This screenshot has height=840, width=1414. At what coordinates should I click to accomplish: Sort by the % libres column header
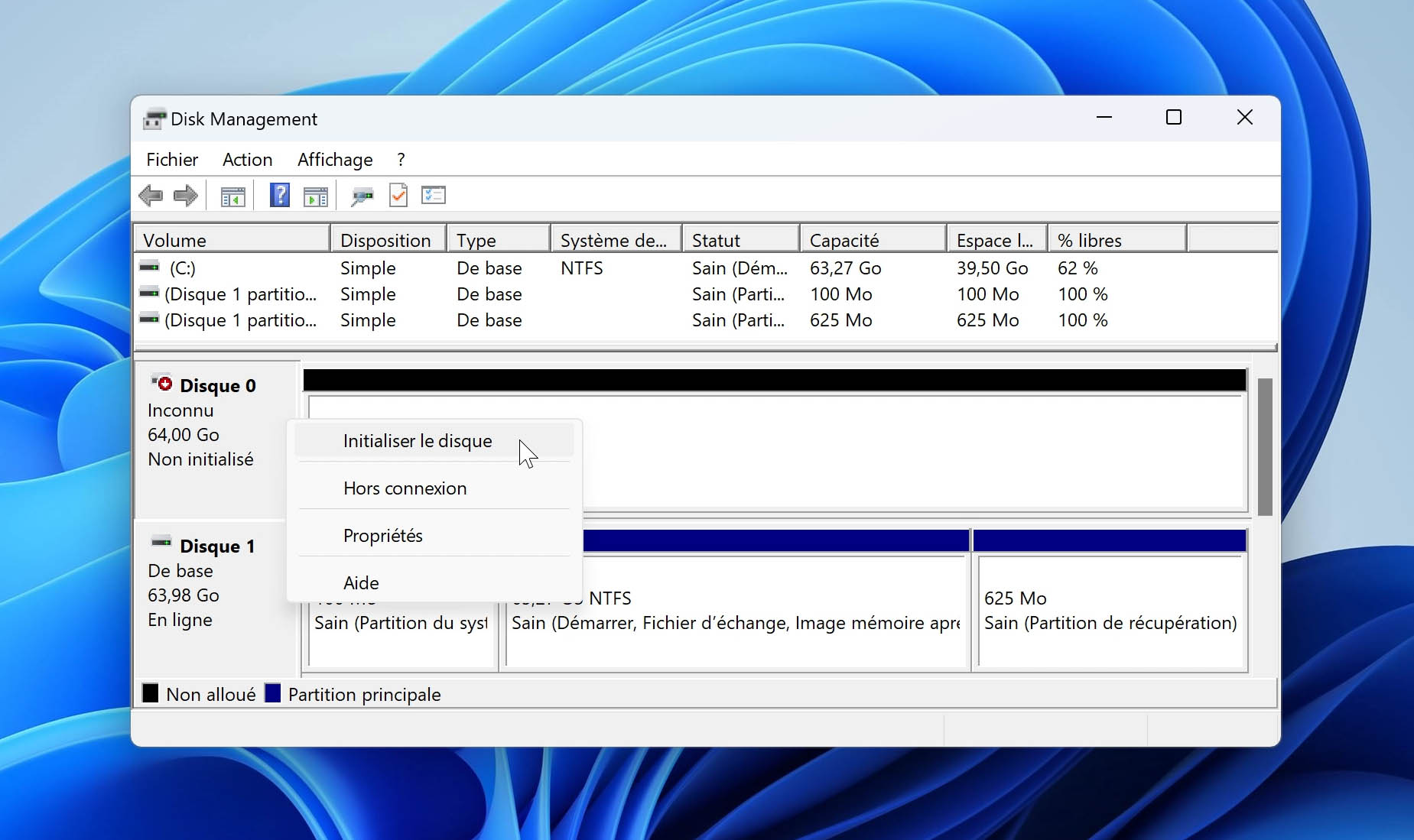coord(1117,240)
